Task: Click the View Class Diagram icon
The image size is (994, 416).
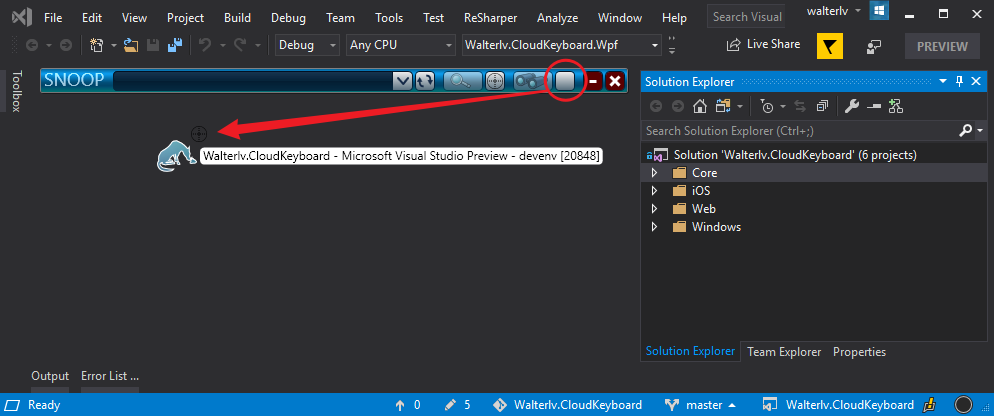Action: [x=895, y=107]
